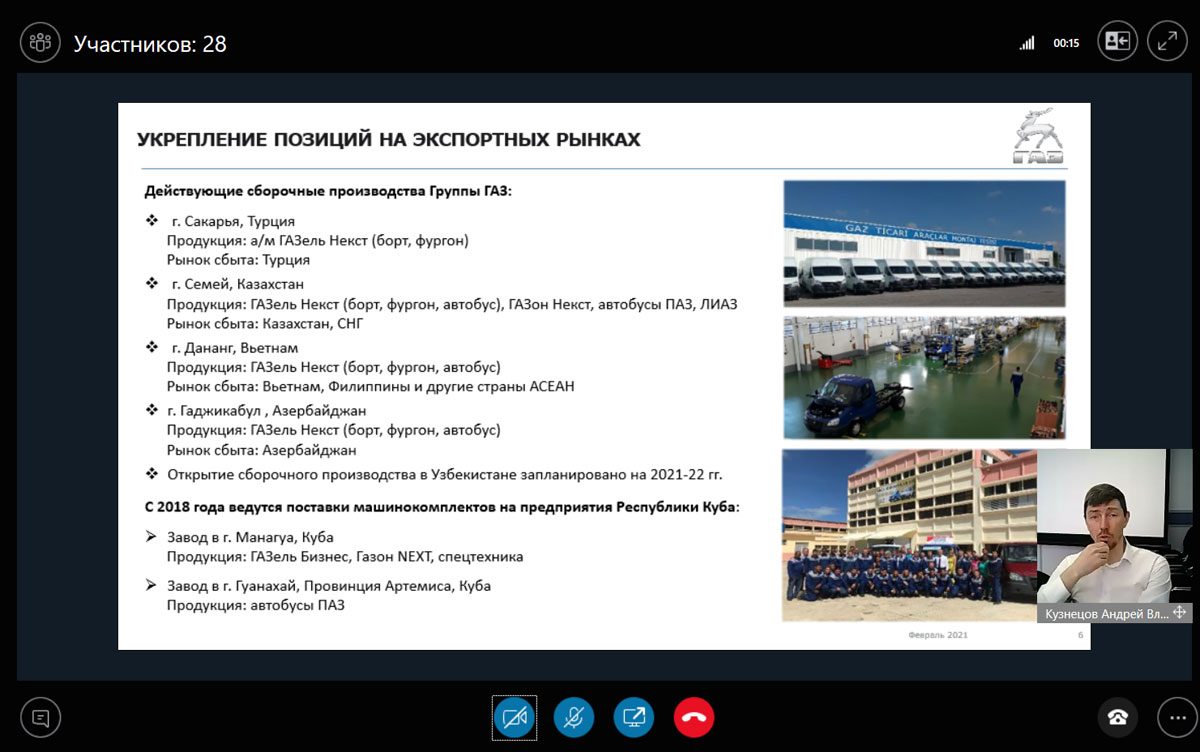Click 'Продукция: а/м ГАЗель Некст (борт, фургон)'
The height and width of the screenshot is (752, 1200).
click(x=318, y=240)
